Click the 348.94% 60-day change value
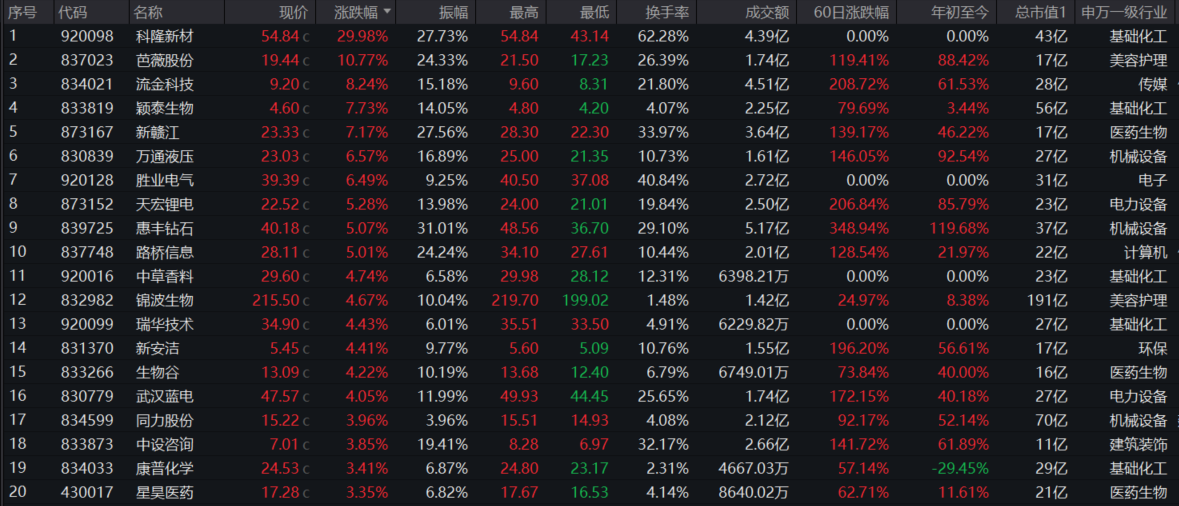Screen dimensions: 1179x506 click(x=859, y=228)
